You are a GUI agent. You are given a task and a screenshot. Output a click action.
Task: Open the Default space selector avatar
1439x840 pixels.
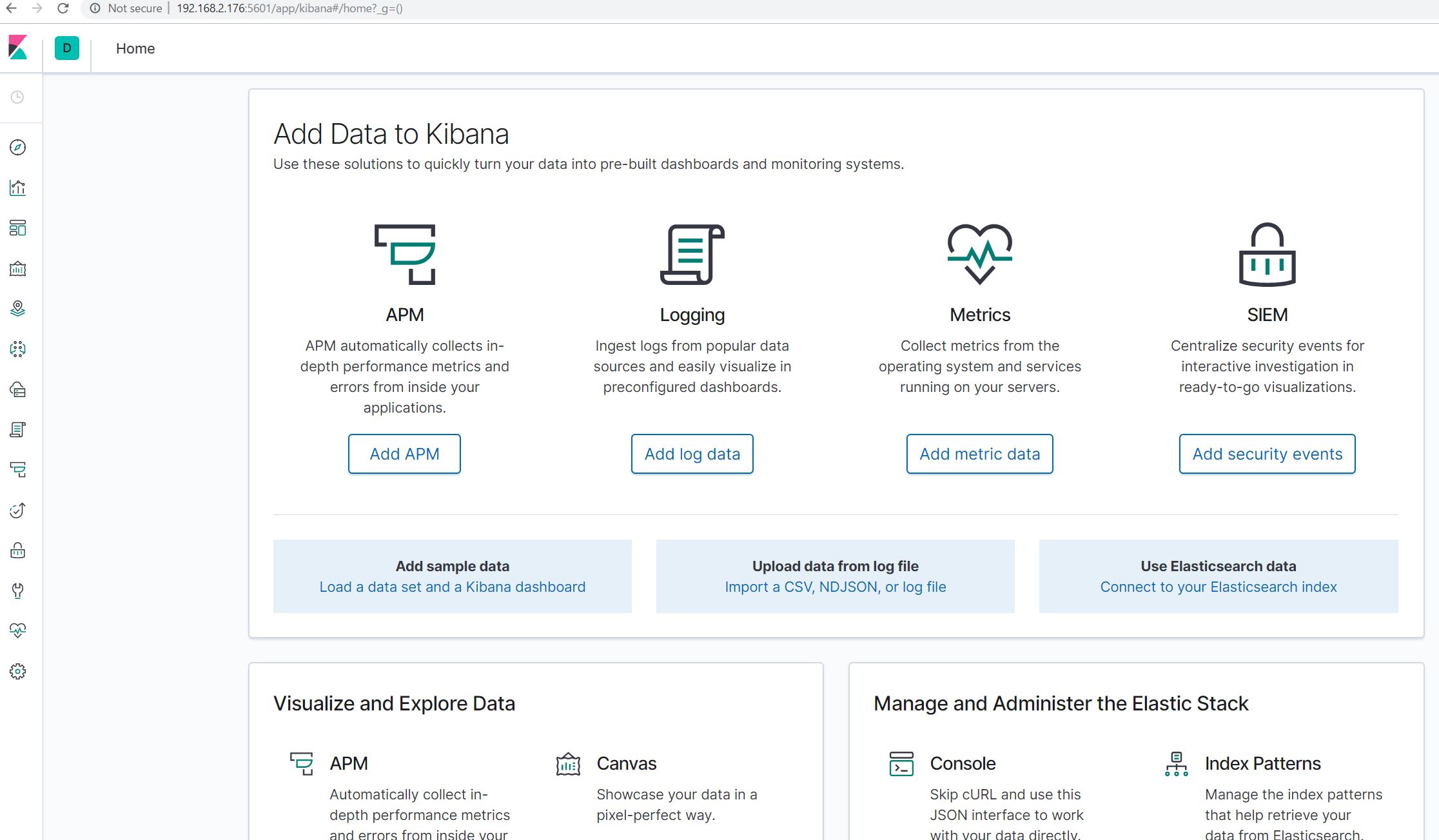point(67,48)
